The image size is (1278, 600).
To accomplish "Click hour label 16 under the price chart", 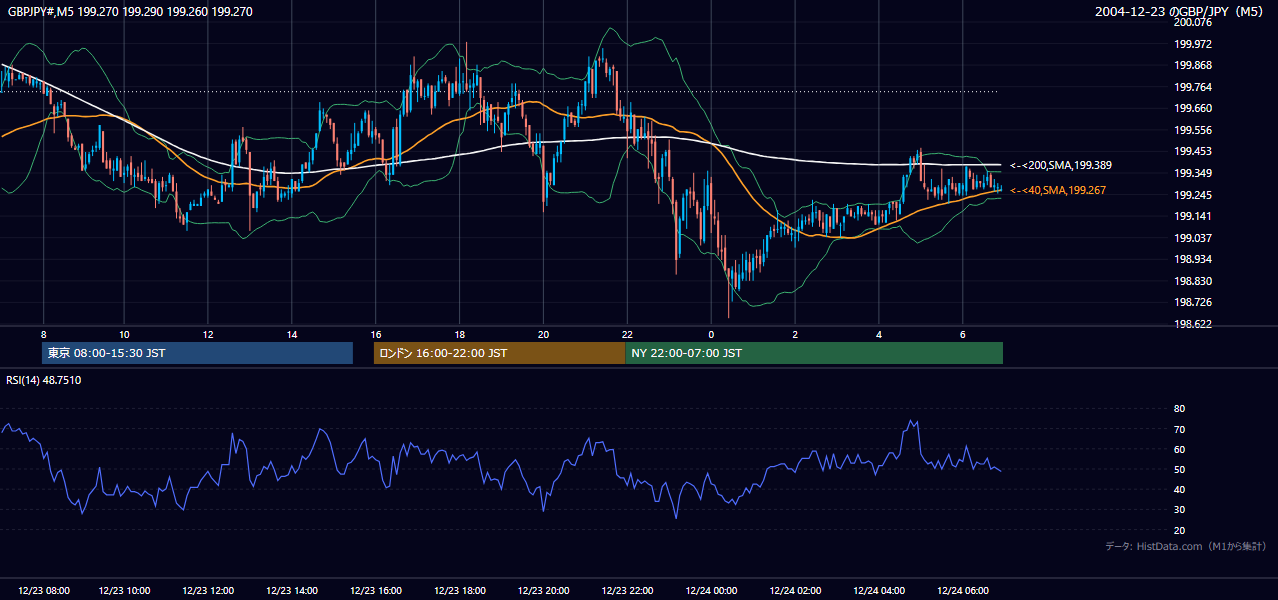I will 376,334.
